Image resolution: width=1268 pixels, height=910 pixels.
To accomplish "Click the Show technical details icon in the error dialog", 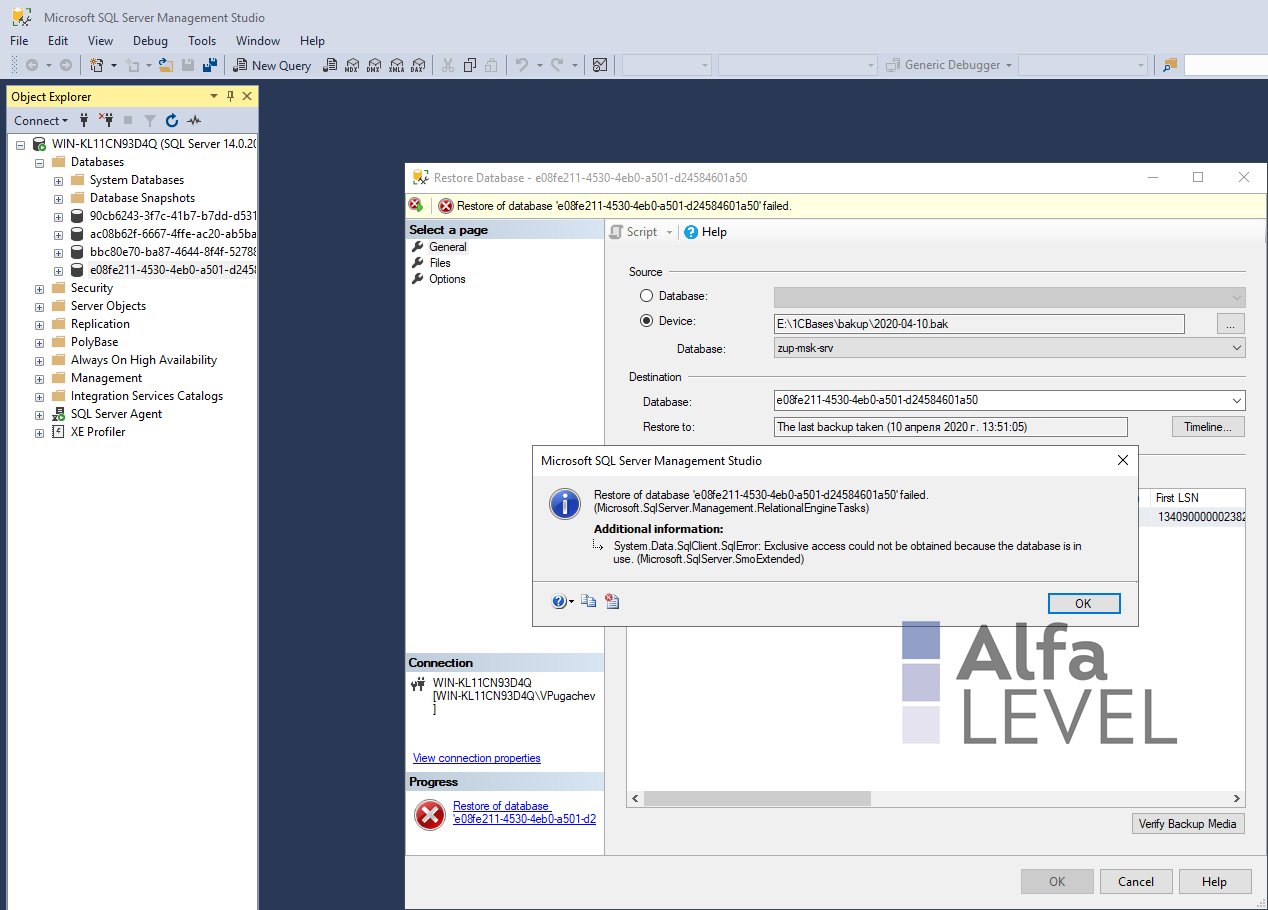I will point(612,601).
